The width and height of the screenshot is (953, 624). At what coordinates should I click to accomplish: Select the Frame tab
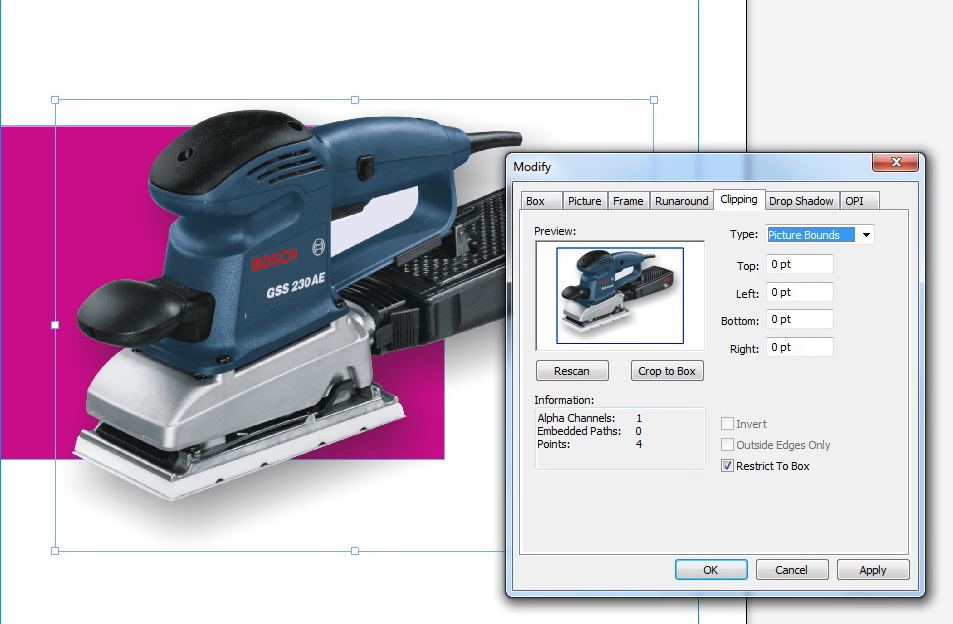pyautogui.click(x=628, y=201)
